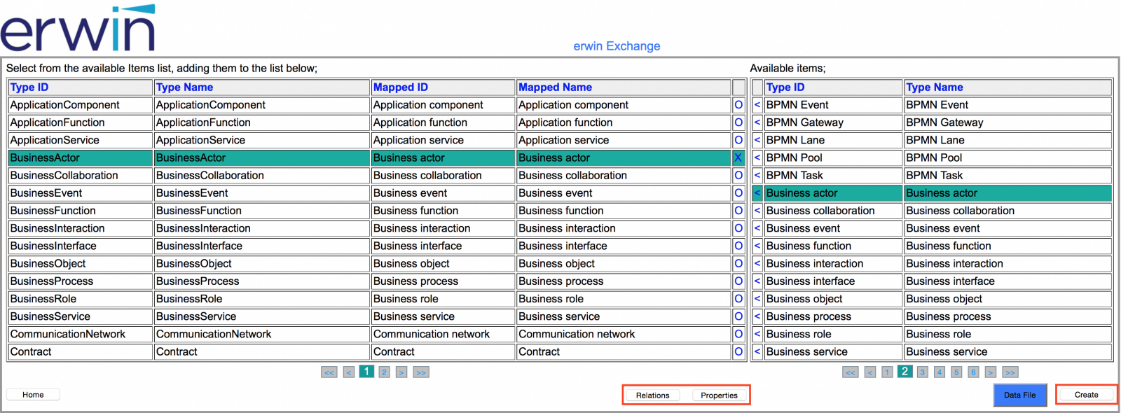The image size is (1121, 413).
Task: Click the O marker on ApplicationService row
Action: (x=739, y=140)
